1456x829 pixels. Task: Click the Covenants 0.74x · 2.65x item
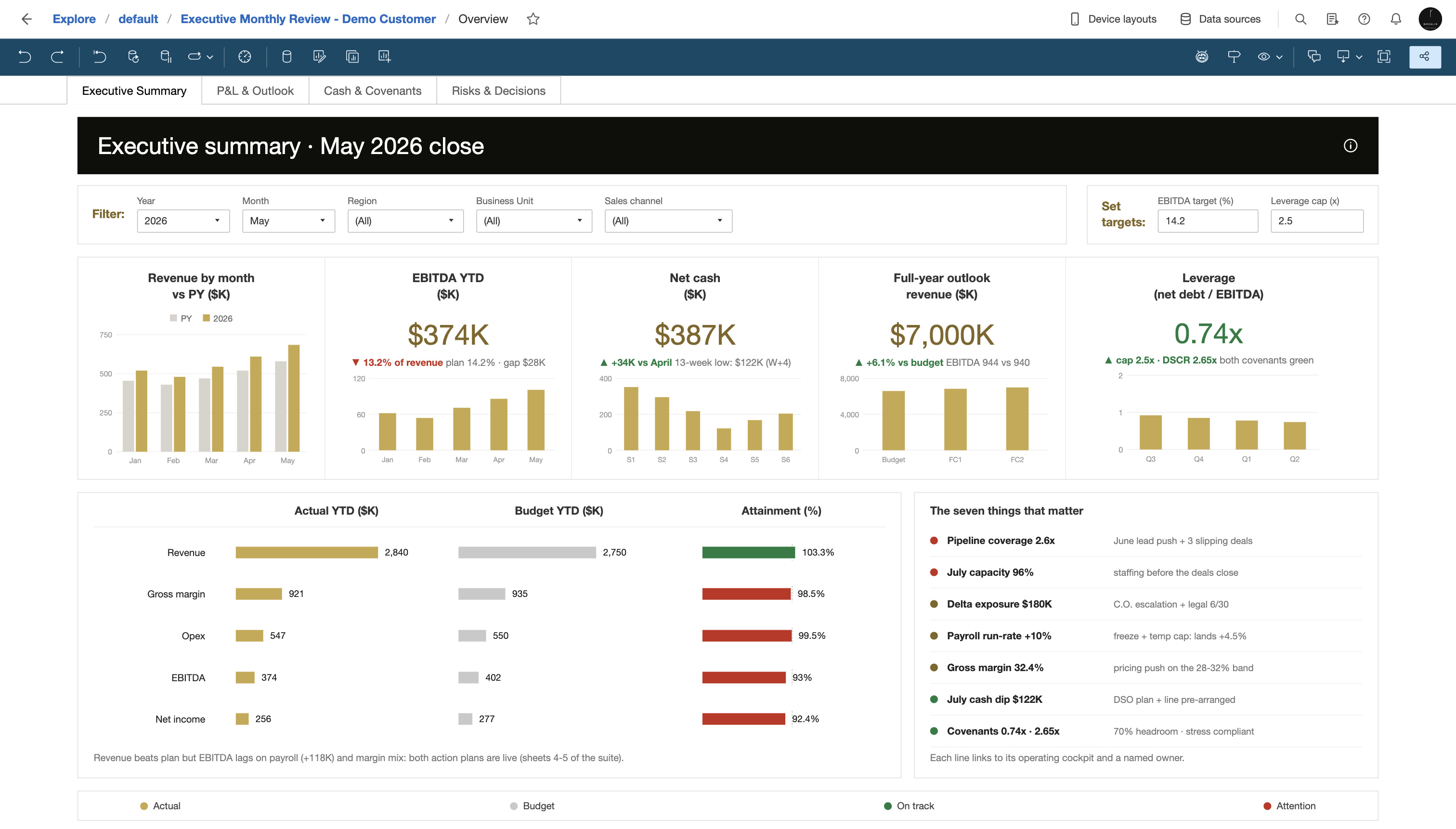1145,731
